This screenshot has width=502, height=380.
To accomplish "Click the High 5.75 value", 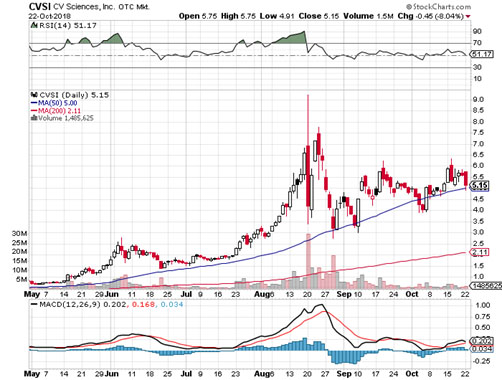I will [239, 16].
